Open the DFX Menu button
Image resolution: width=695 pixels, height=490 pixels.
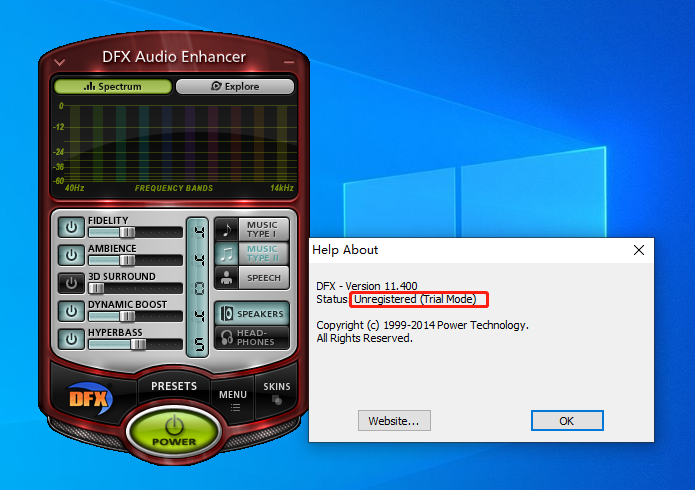tap(233, 400)
